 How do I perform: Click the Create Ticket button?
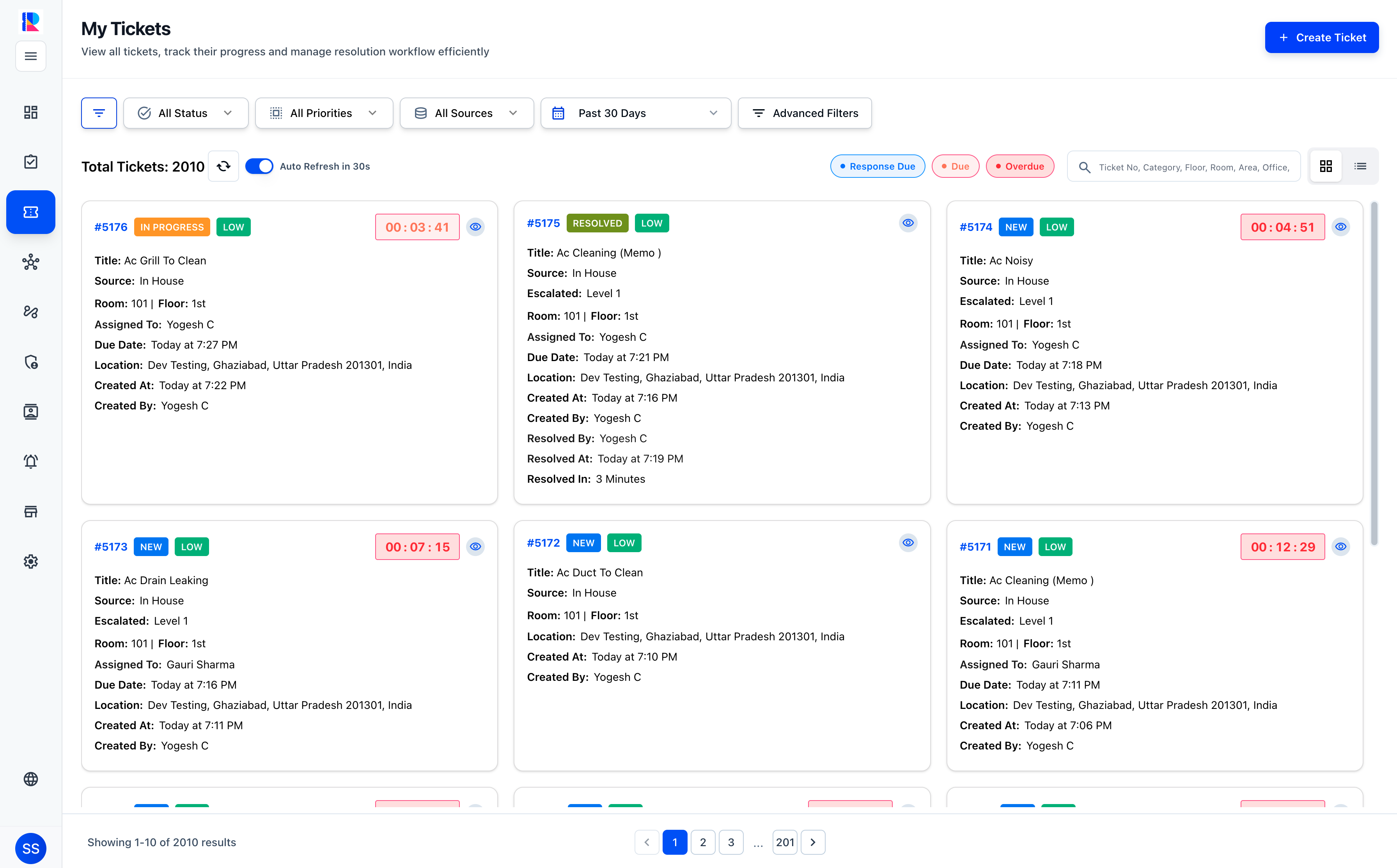(1321, 37)
